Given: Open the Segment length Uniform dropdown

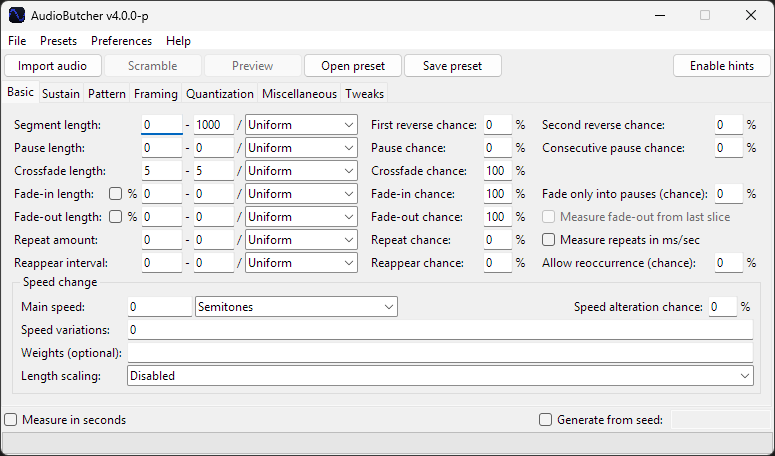Looking at the screenshot, I should pos(301,125).
